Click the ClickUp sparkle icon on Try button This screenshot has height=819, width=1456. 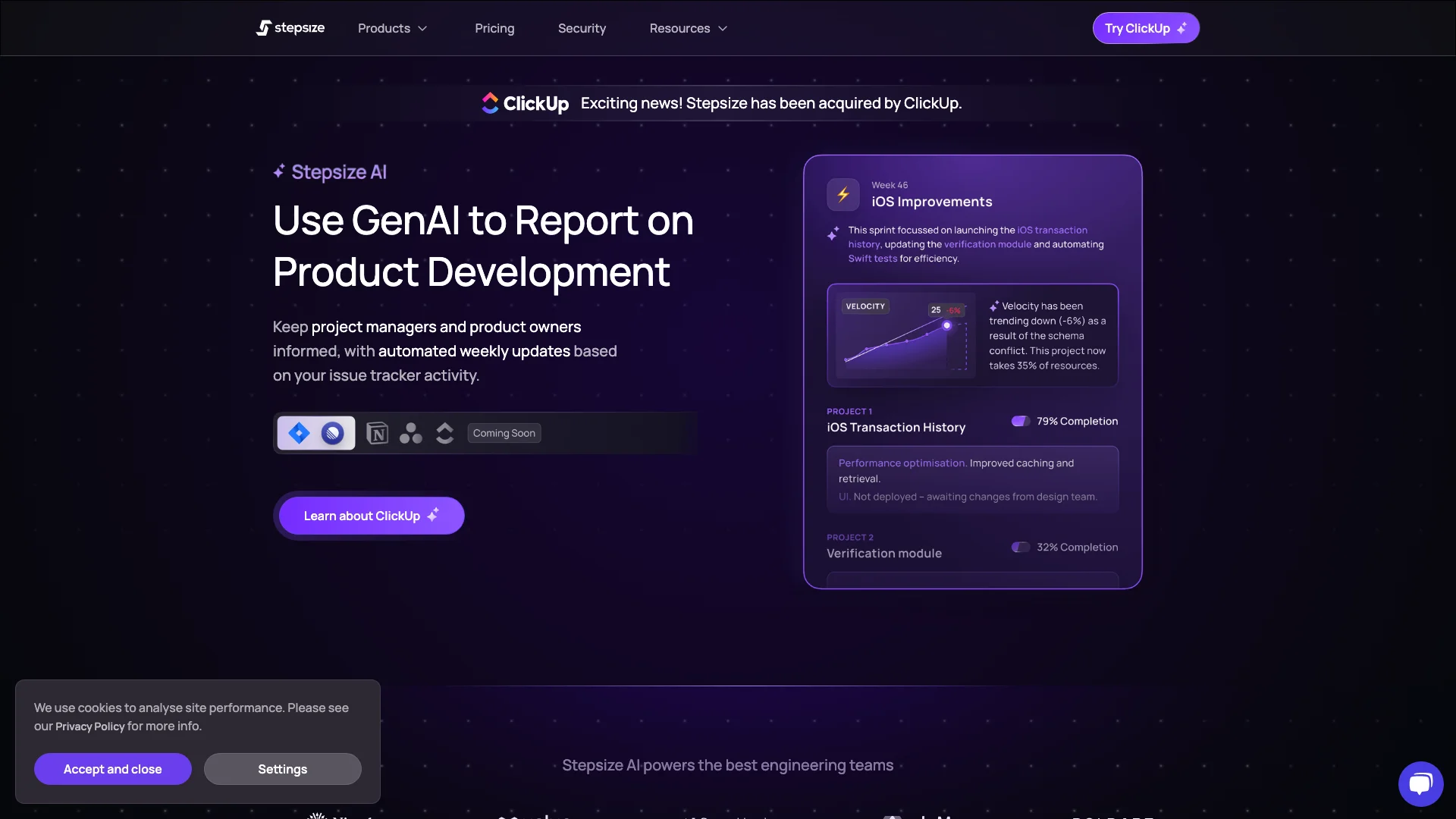coord(1181,27)
